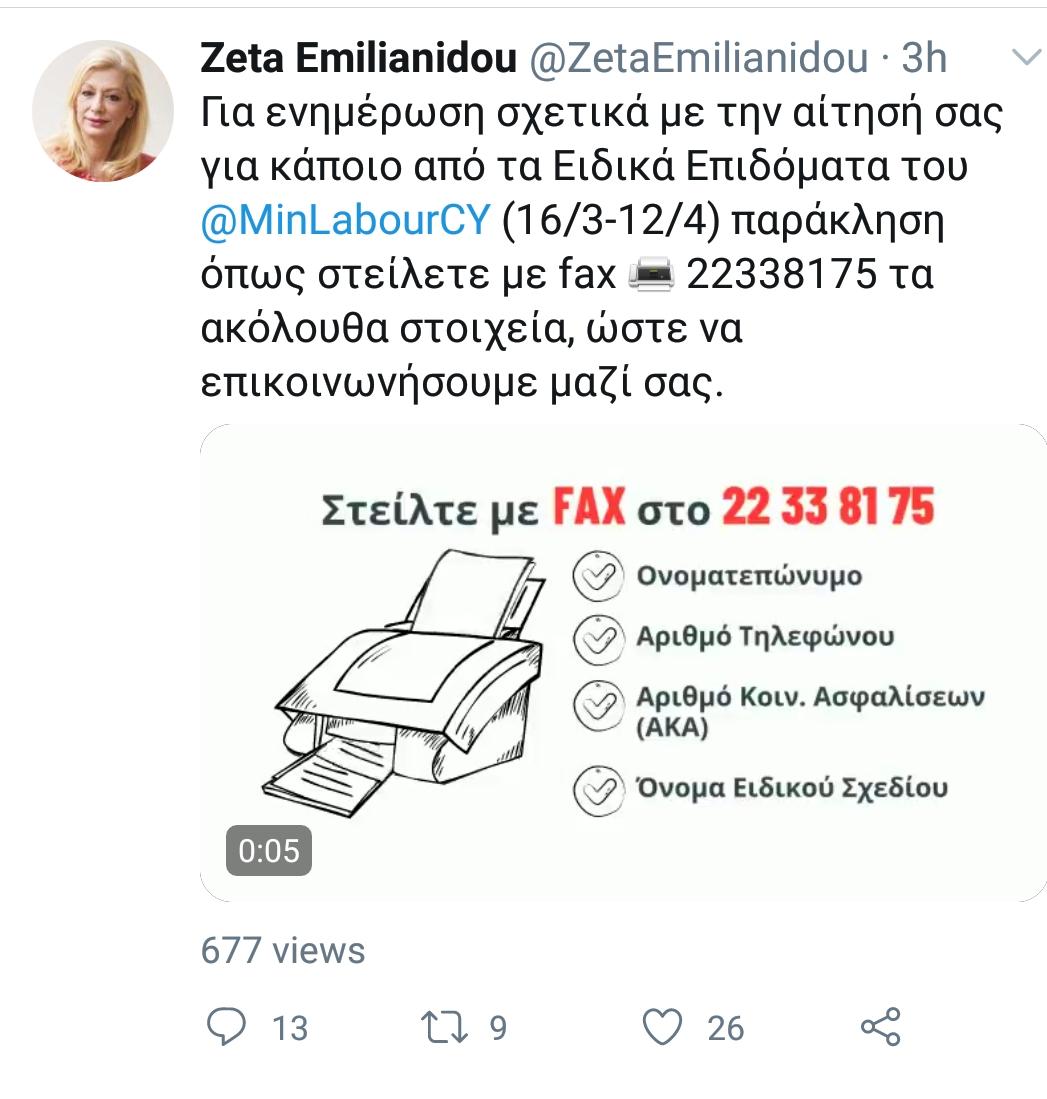Open Zeta Emilianidou's profile picture

pos(103,111)
